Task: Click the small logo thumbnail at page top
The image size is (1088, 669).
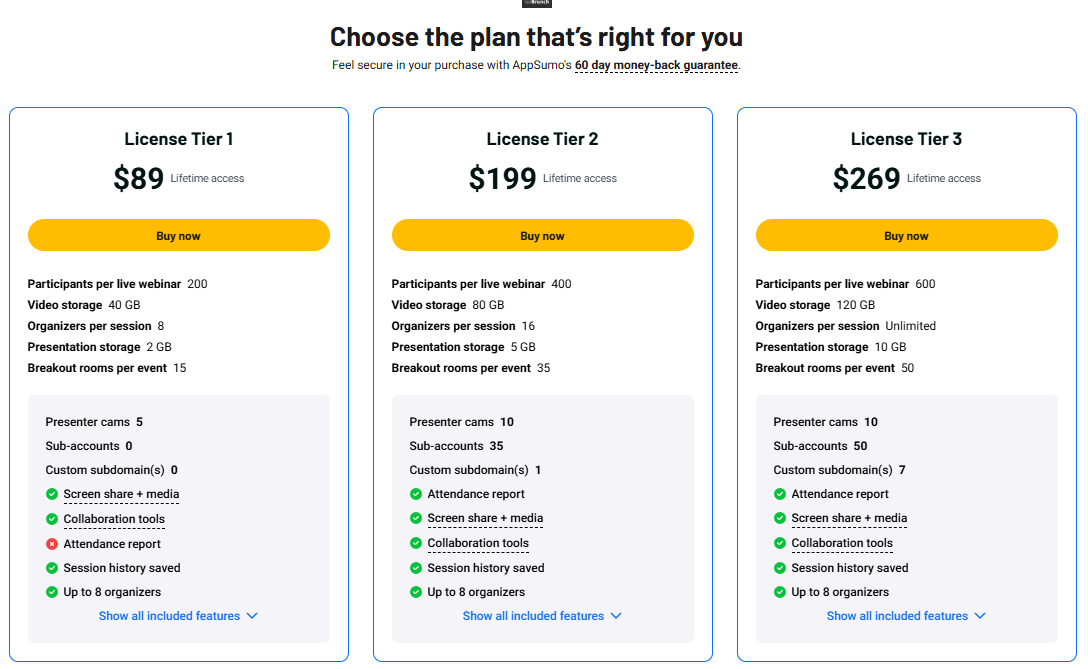Action: (x=536, y=3)
